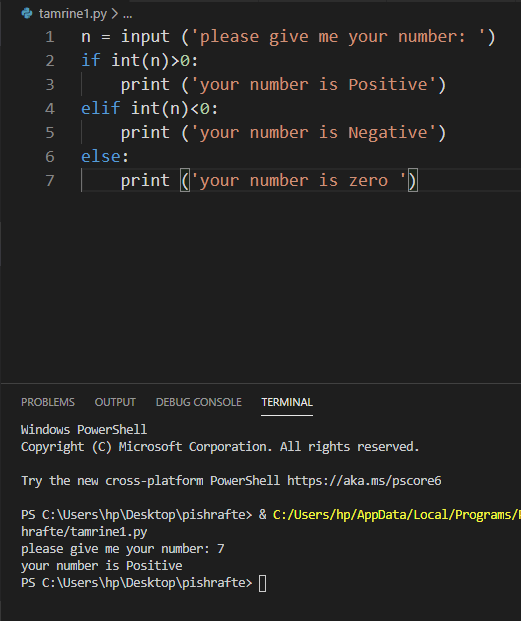Open tamrine1.py breadcrumb item

(x=73, y=14)
